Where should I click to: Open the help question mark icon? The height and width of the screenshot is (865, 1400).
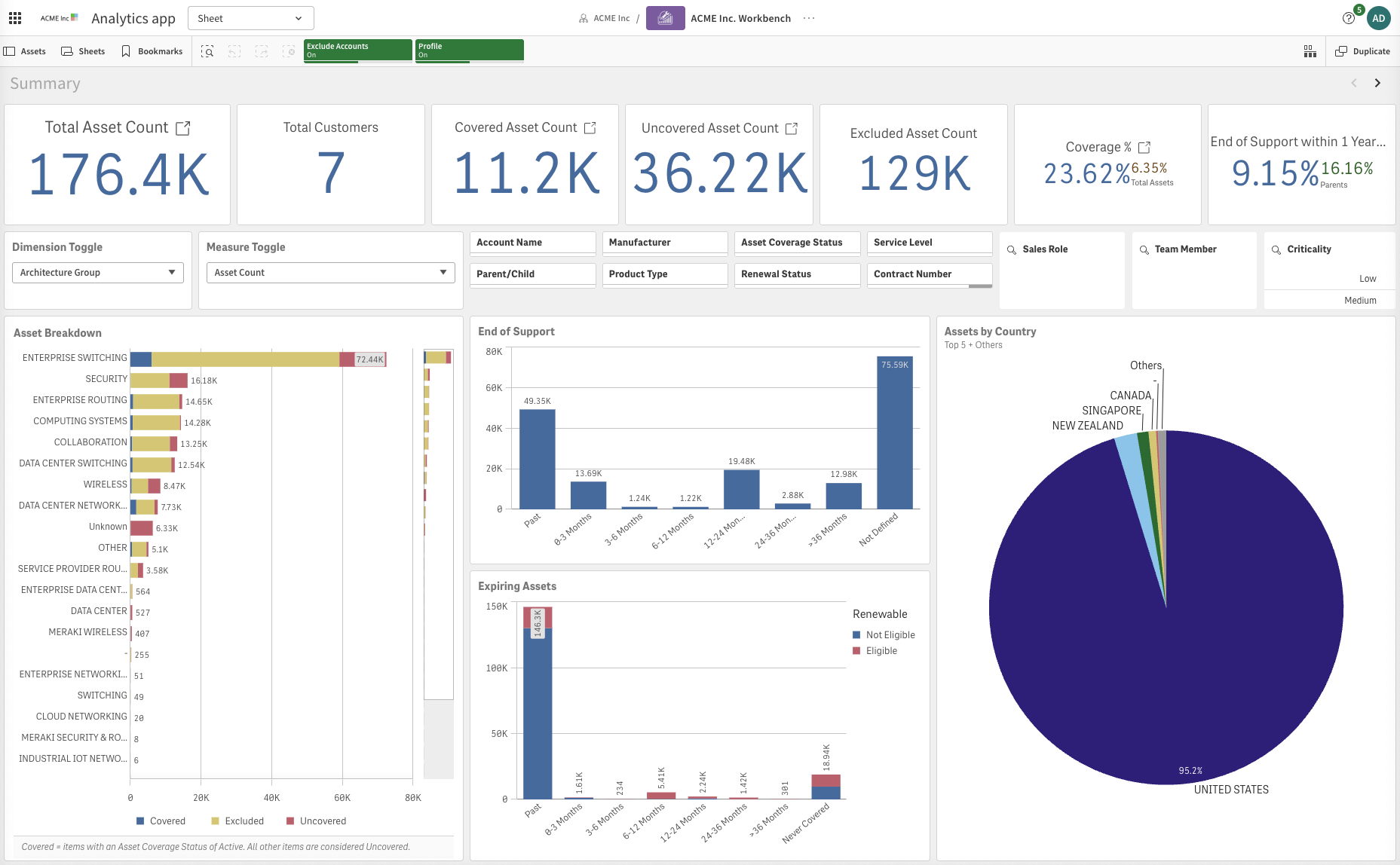(x=1349, y=18)
